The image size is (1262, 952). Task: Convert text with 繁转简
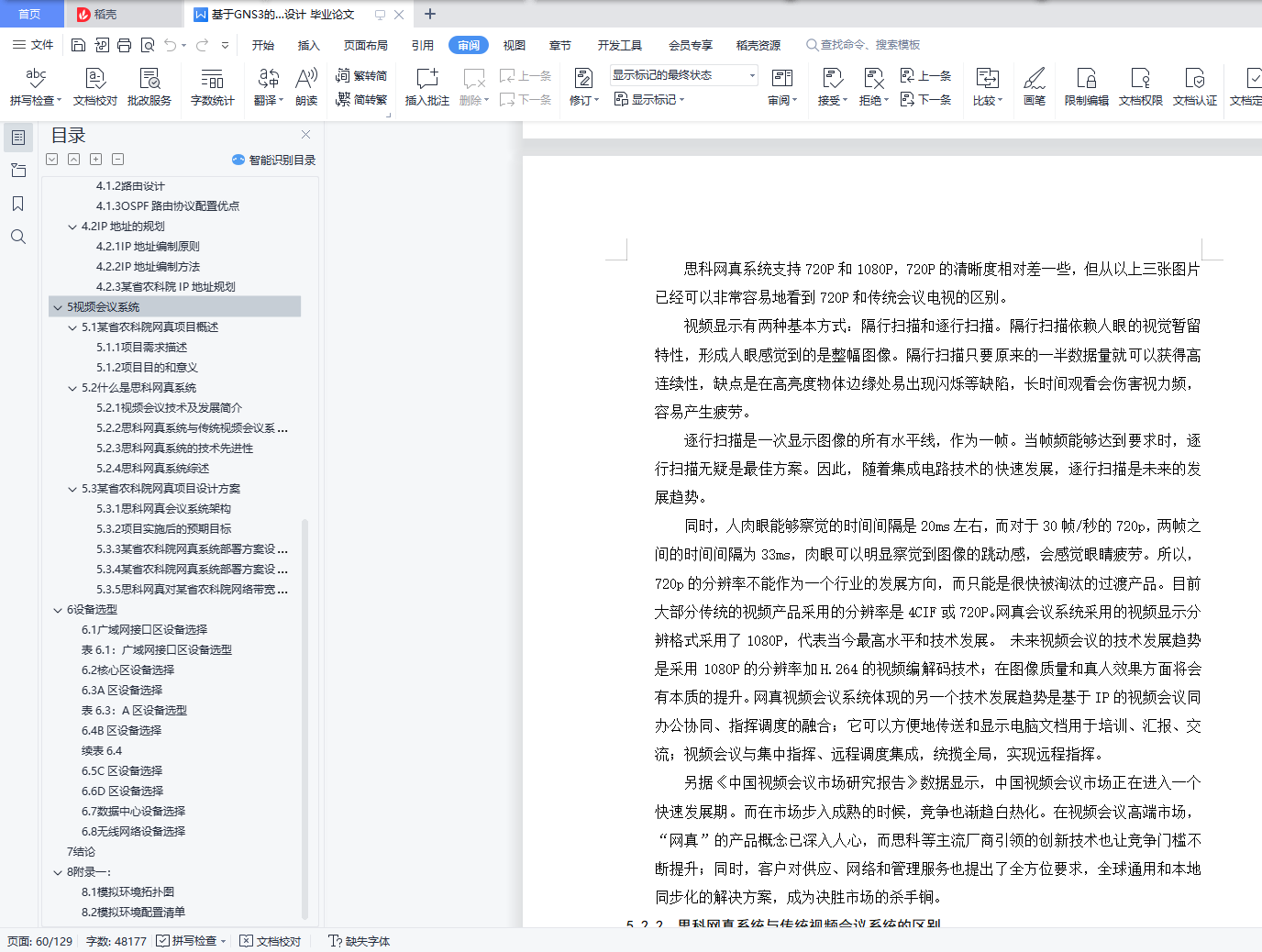pos(361,76)
